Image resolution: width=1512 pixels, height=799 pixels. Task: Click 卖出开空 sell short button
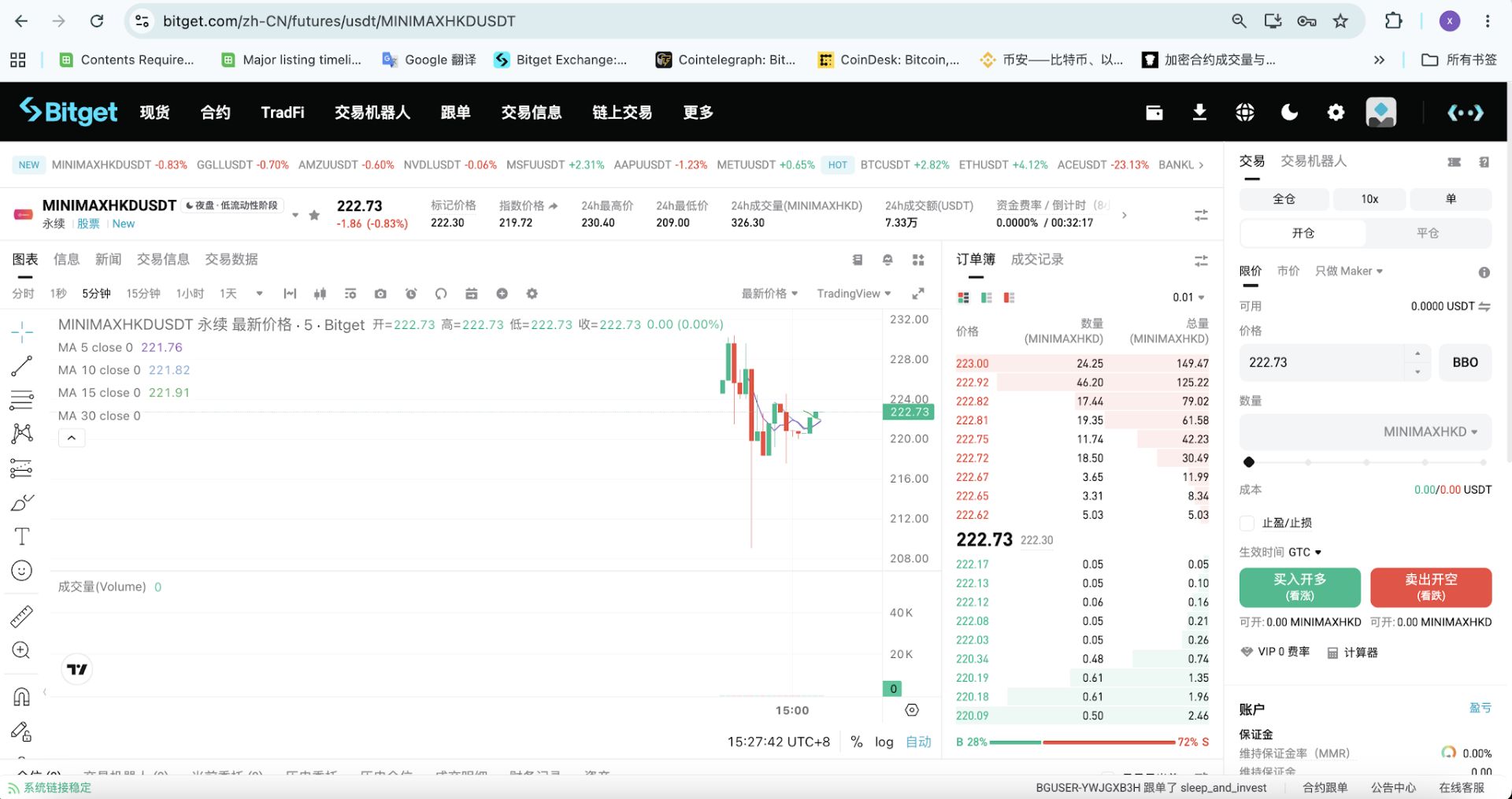click(x=1431, y=587)
